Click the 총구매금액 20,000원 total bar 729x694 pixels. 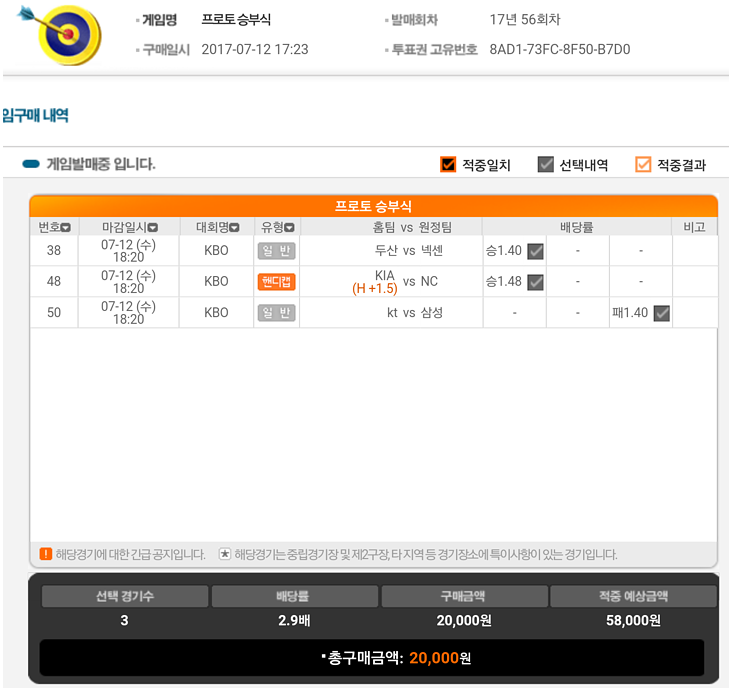point(372,658)
